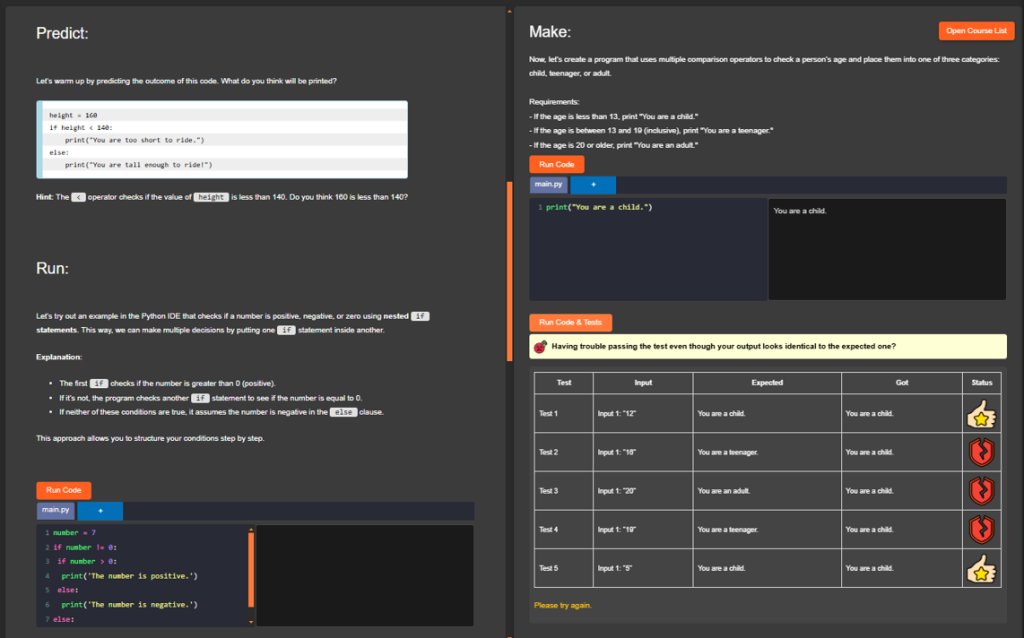
Task: Click the Open Course List button
Action: [976, 30]
